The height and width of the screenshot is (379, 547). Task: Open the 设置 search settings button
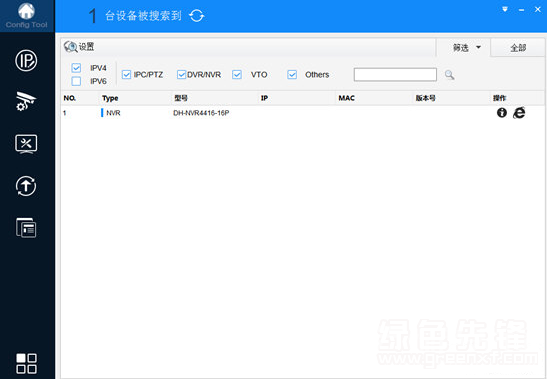tap(79, 47)
